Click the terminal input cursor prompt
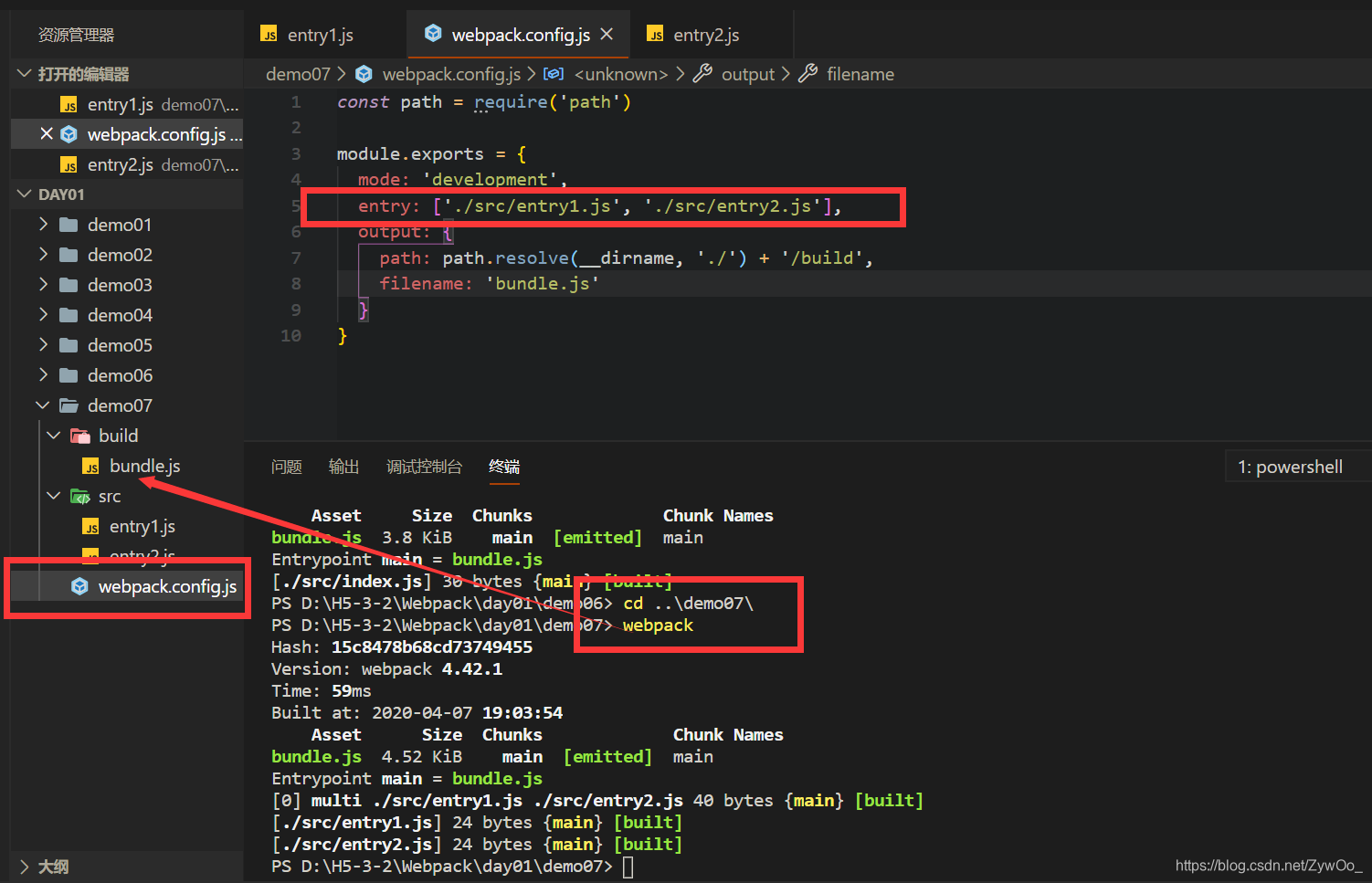The image size is (1372, 883). [628, 867]
